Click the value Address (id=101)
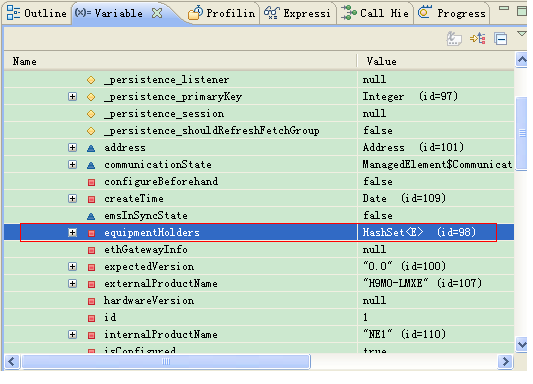Image resolution: width=533 pixels, height=384 pixels. 413,147
